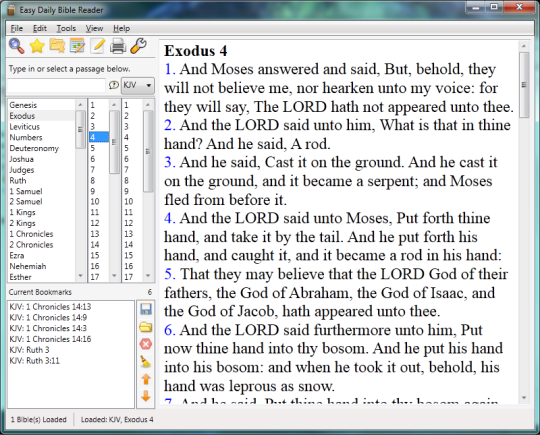Click the speech bubble icon beside passage box
The image size is (540, 435).
[114, 85]
